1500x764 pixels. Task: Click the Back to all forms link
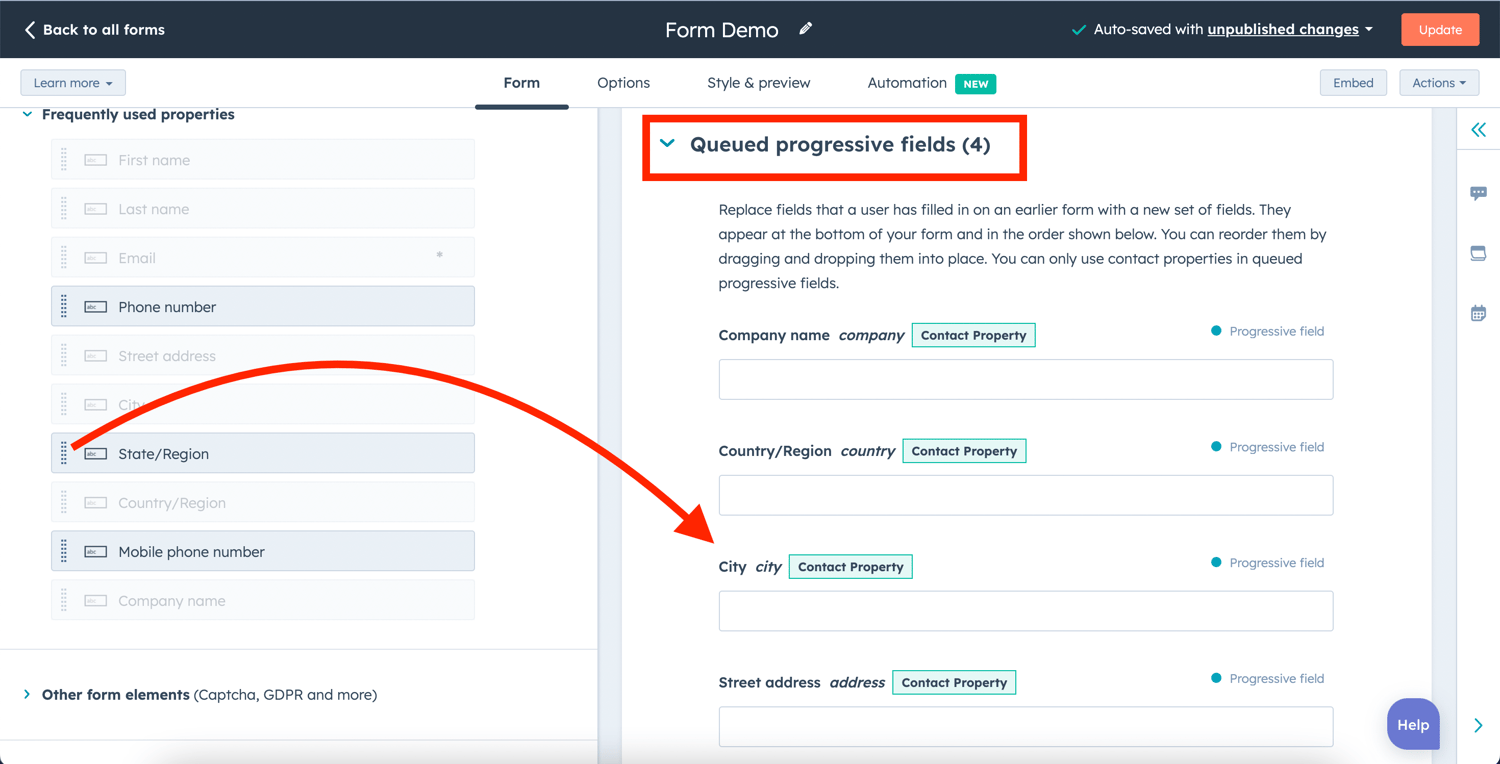tap(93, 29)
